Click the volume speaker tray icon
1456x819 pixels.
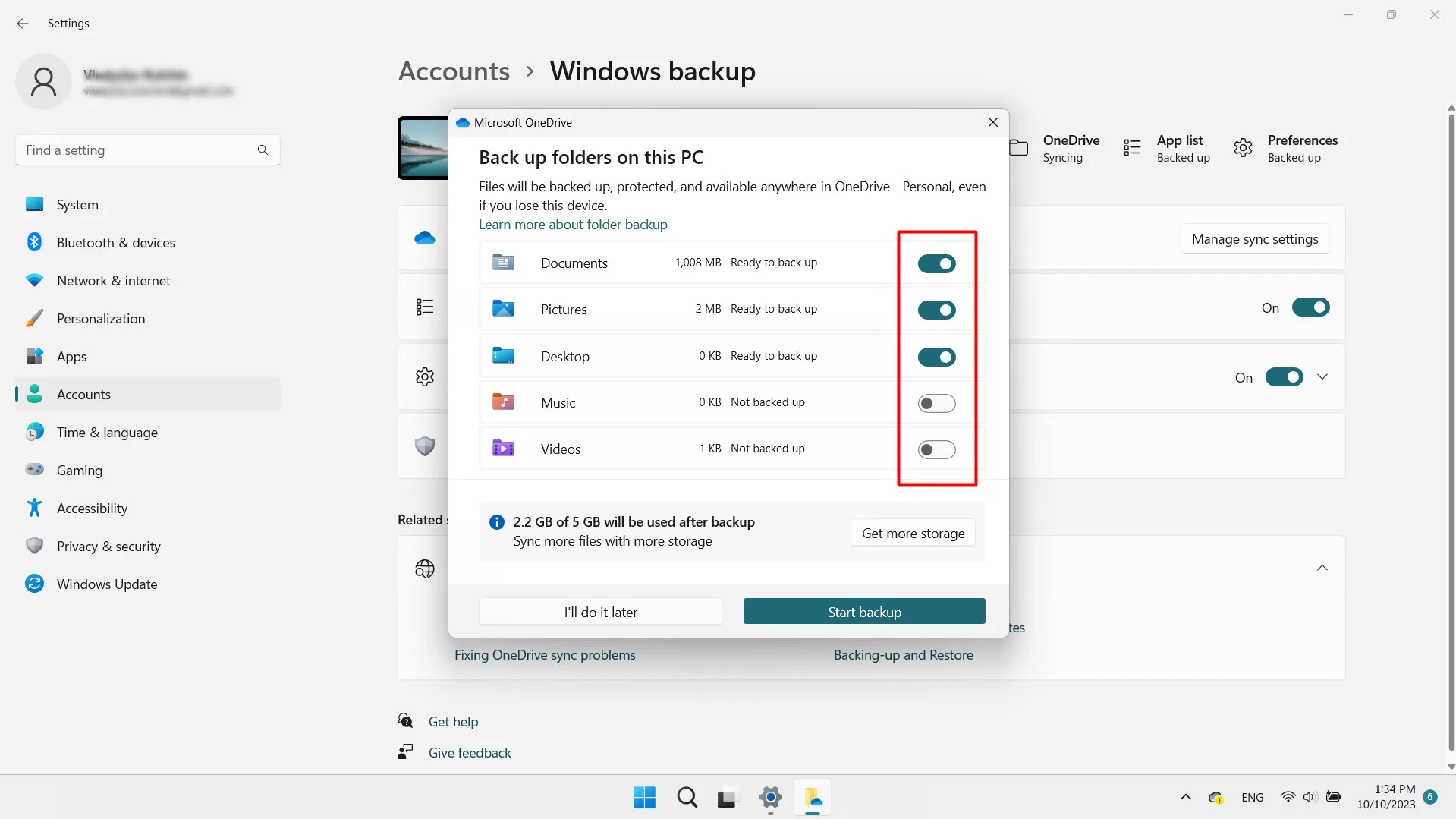point(1310,797)
